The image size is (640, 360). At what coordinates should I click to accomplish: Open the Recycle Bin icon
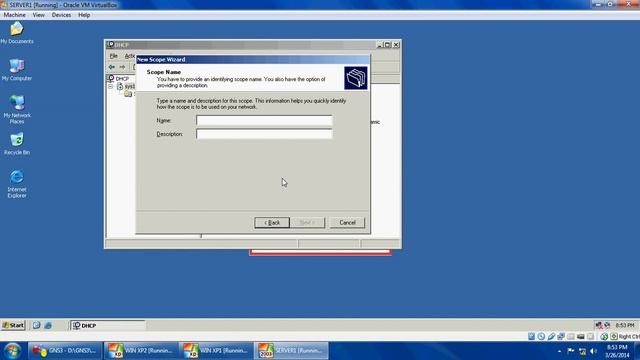pyautogui.click(x=17, y=144)
